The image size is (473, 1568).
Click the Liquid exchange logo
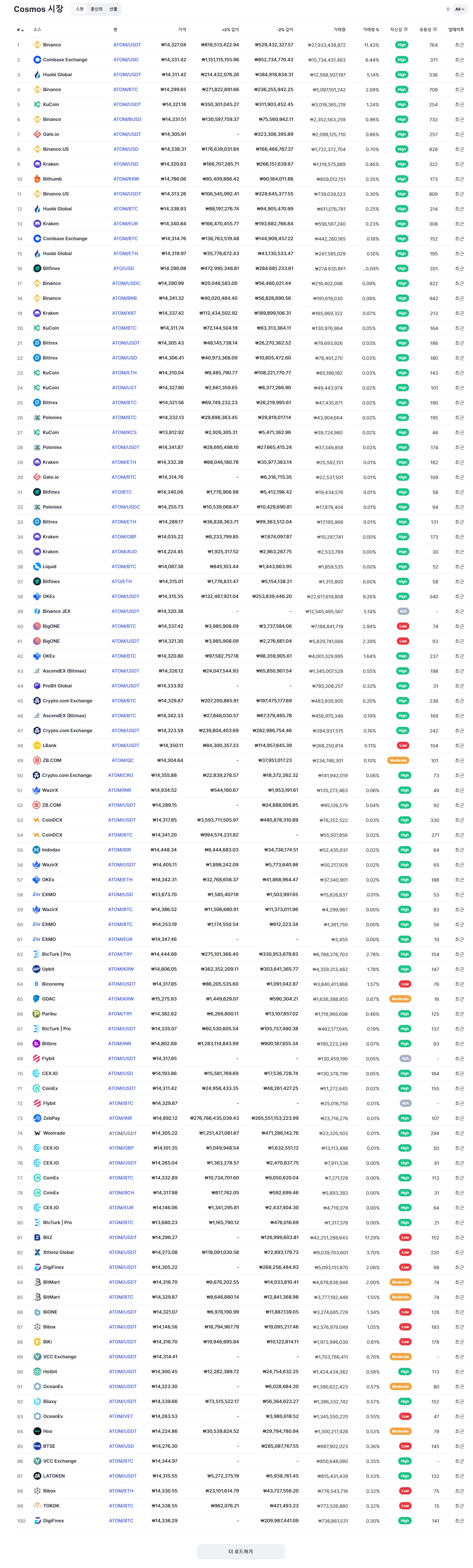coord(37,567)
